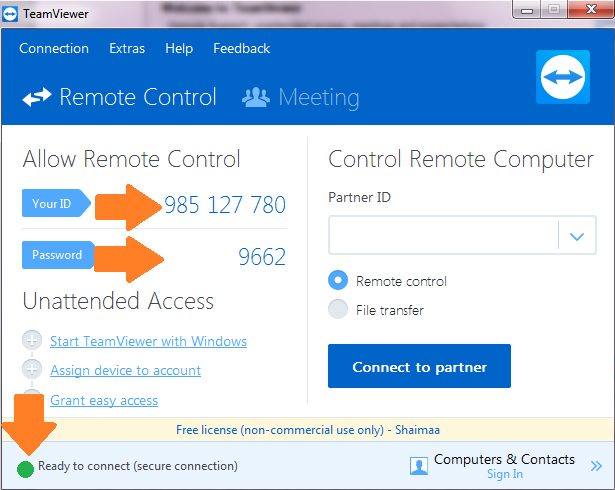
Task: Open the Connection menu
Action: [x=54, y=49]
